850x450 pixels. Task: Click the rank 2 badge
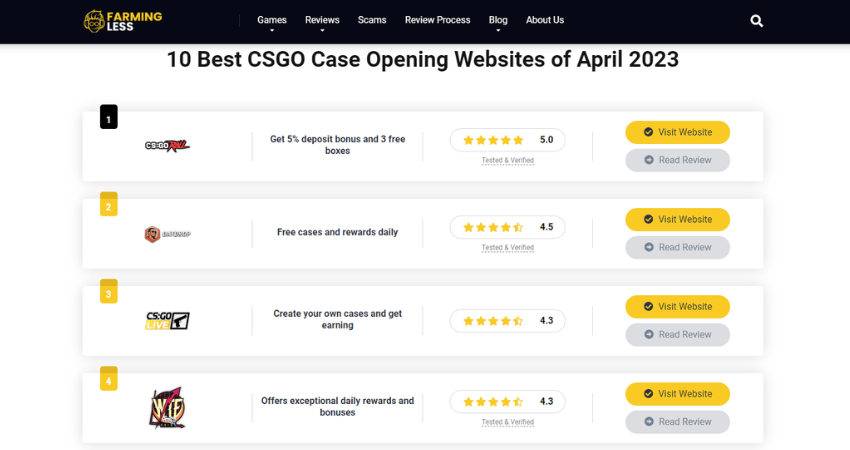[x=108, y=204]
